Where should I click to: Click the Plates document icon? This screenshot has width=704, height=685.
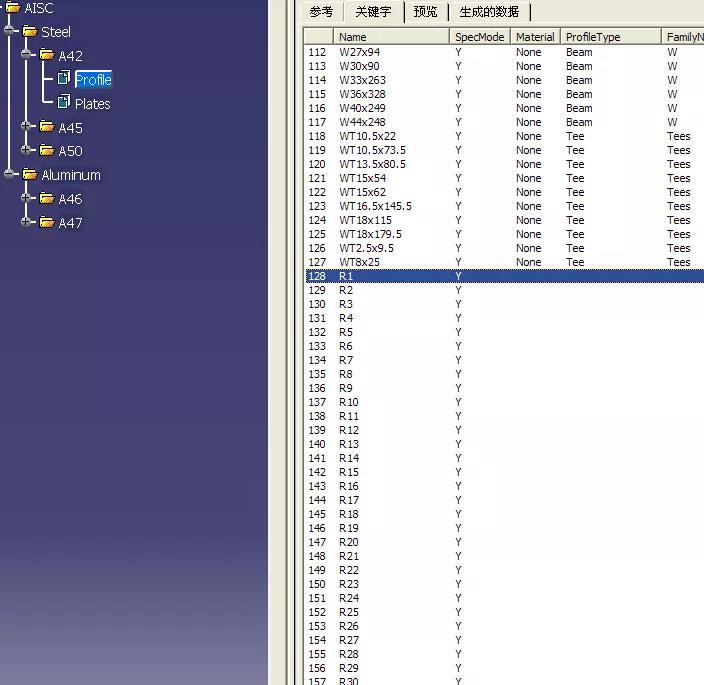pos(64,102)
